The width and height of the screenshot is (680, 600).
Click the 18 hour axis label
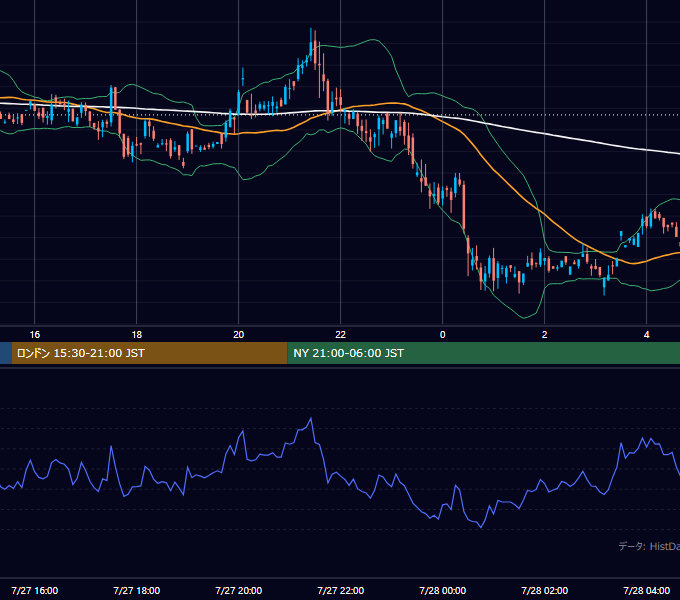point(137,335)
